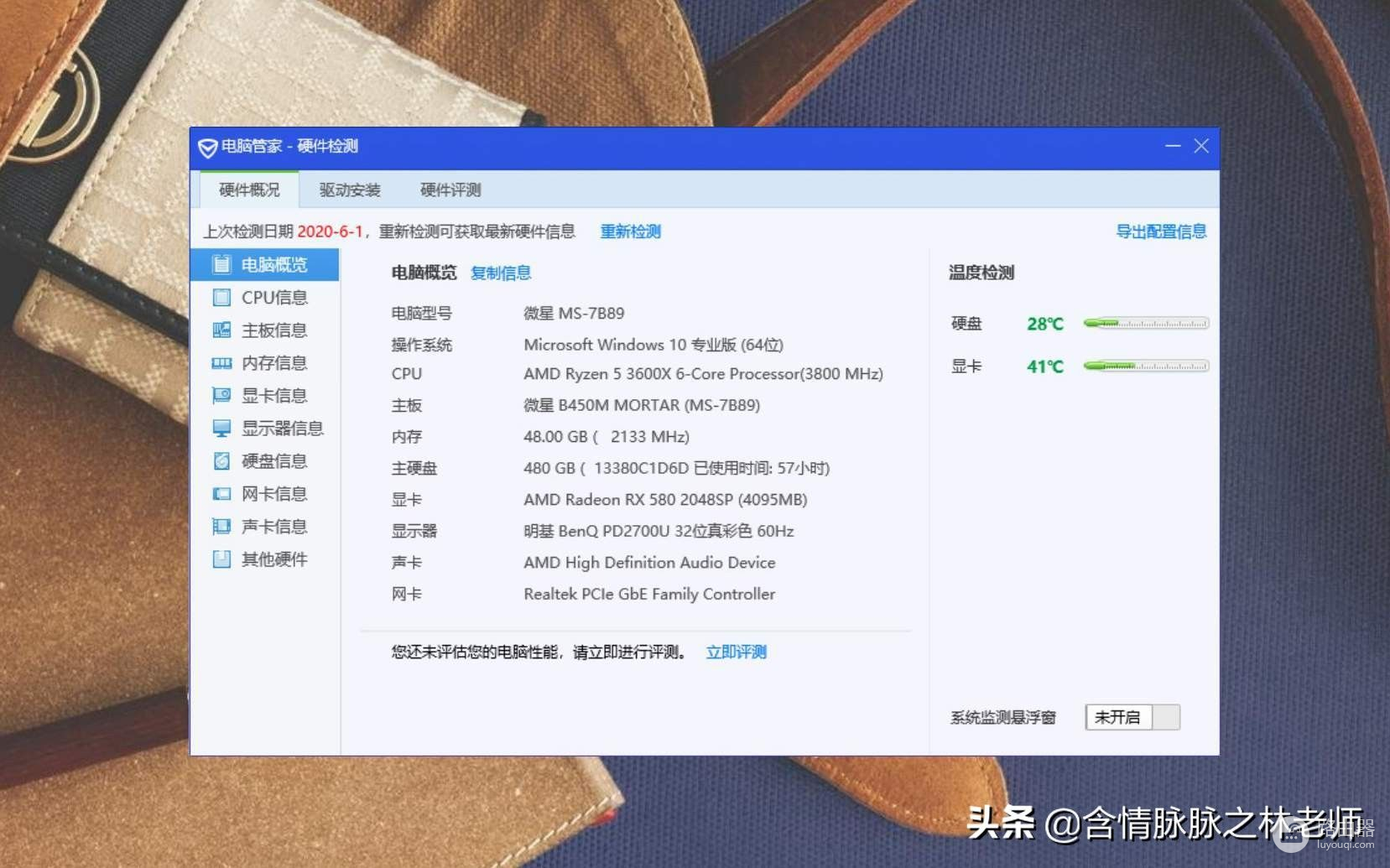Viewport: 1390px width, 868px height.
Task: Select 网卡信息 in the sidebar
Action: 265,494
